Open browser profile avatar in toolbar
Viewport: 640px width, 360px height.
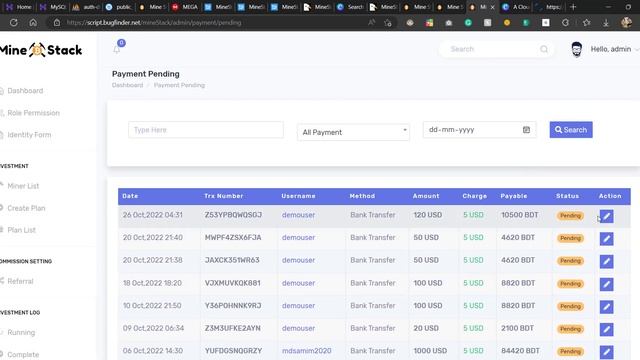[x=626, y=23]
